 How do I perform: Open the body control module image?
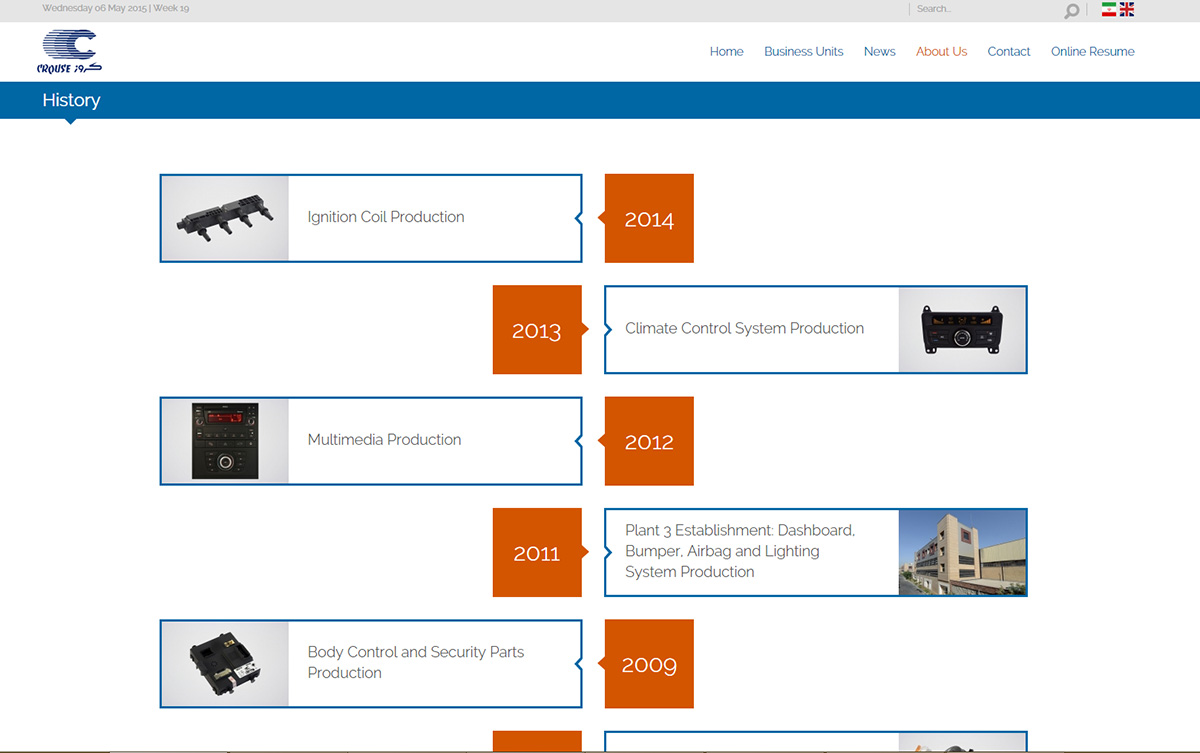(x=225, y=664)
